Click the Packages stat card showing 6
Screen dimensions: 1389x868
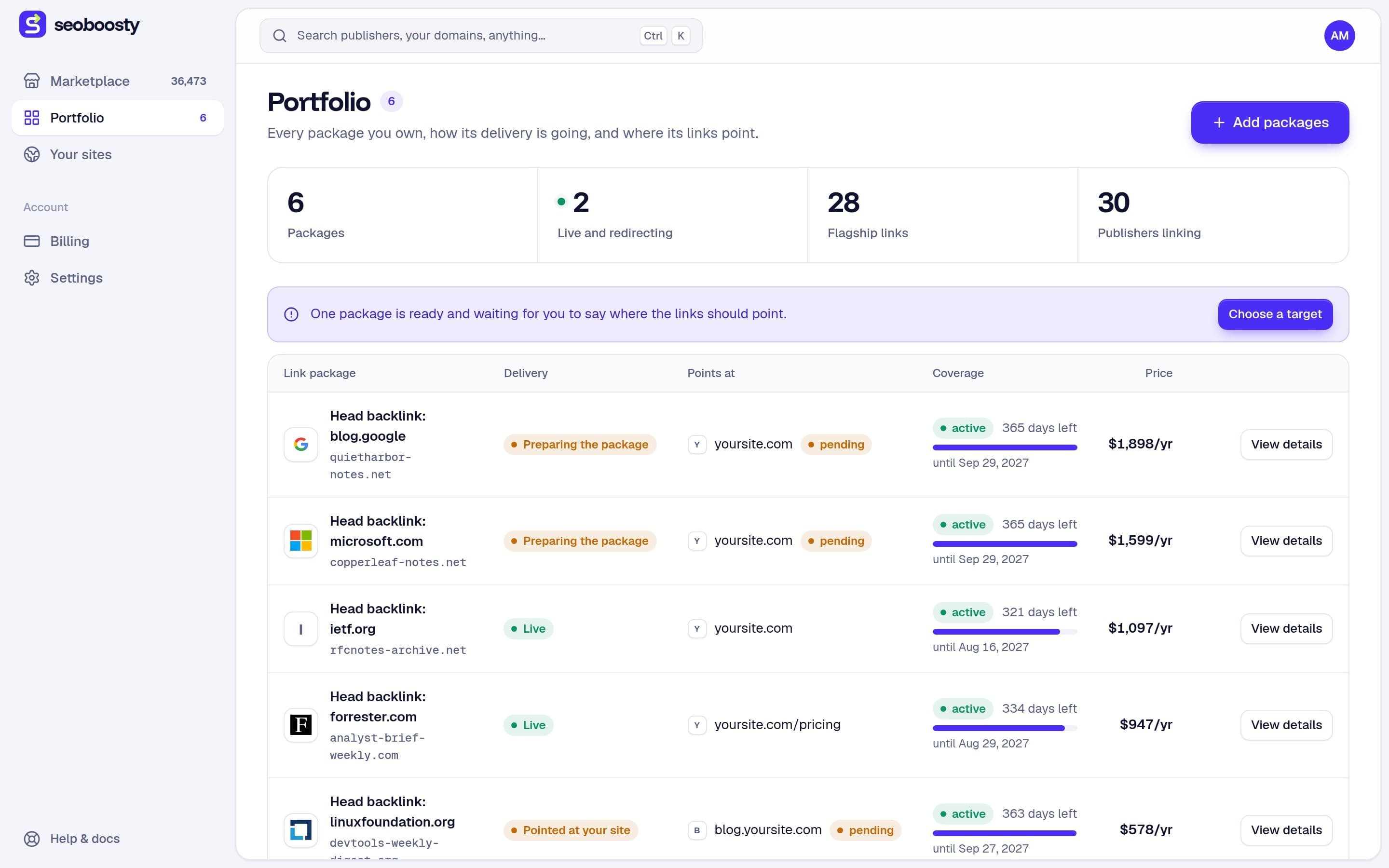pyautogui.click(x=402, y=215)
